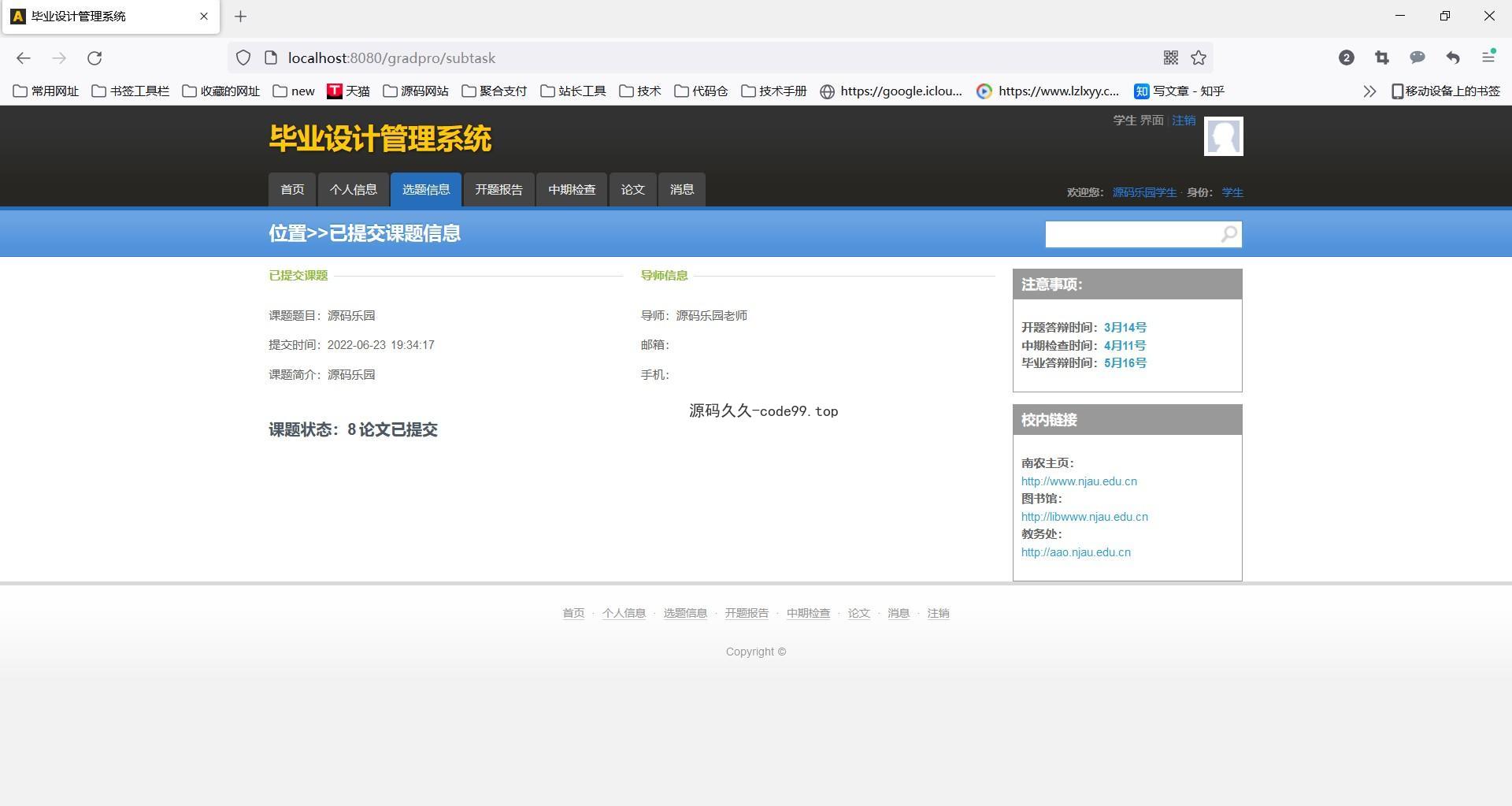Open the 源码网站 bookmarks folder

coord(416,91)
